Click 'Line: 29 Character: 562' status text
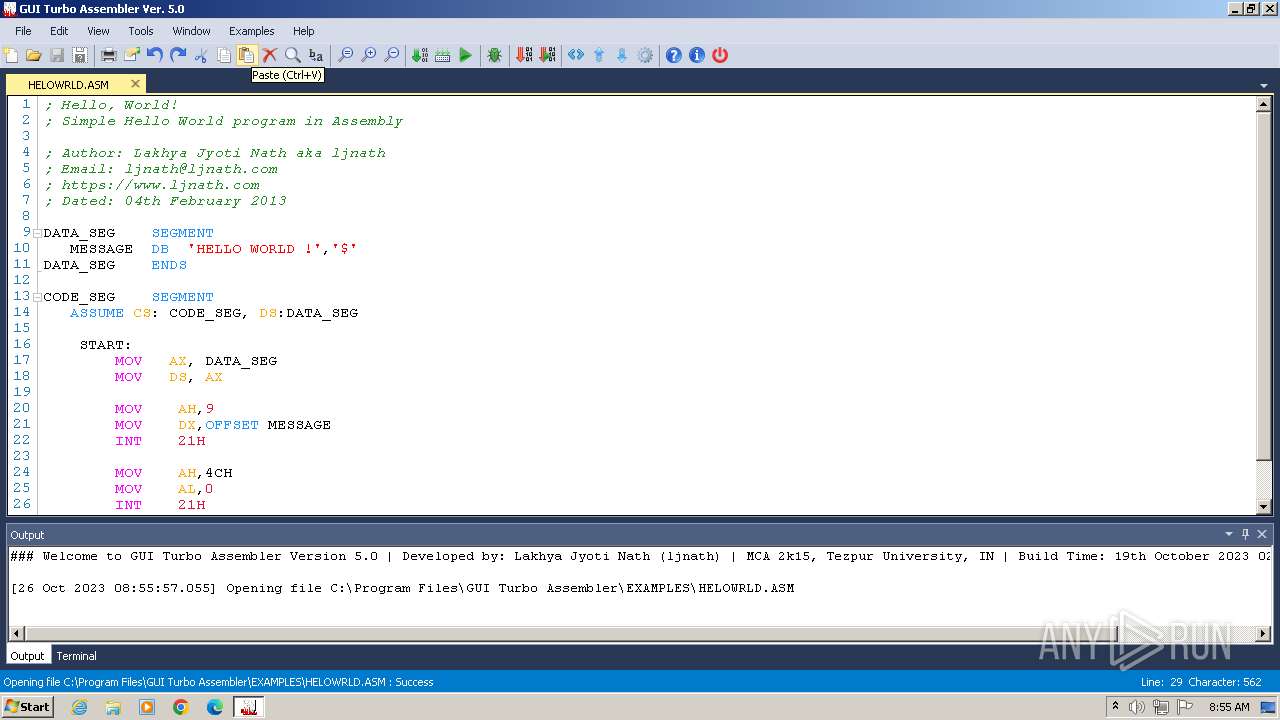 click(1201, 682)
